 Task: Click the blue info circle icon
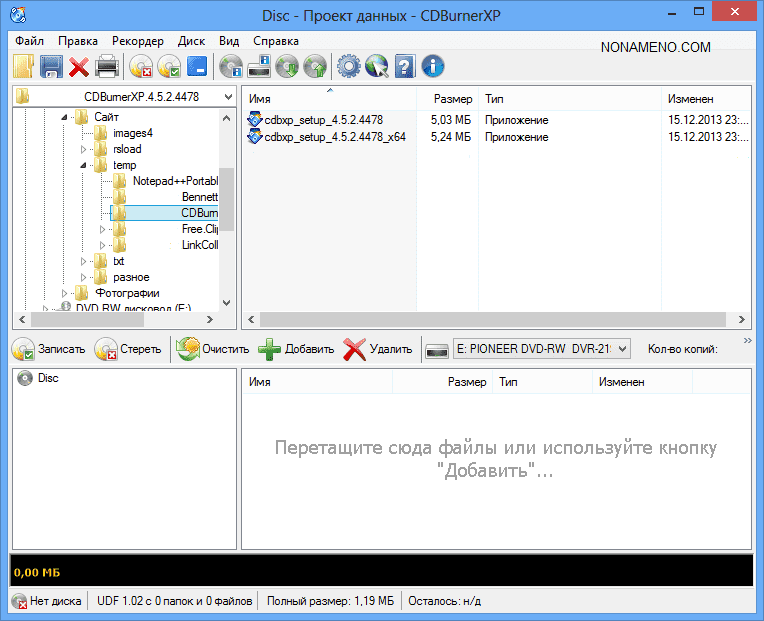point(433,67)
